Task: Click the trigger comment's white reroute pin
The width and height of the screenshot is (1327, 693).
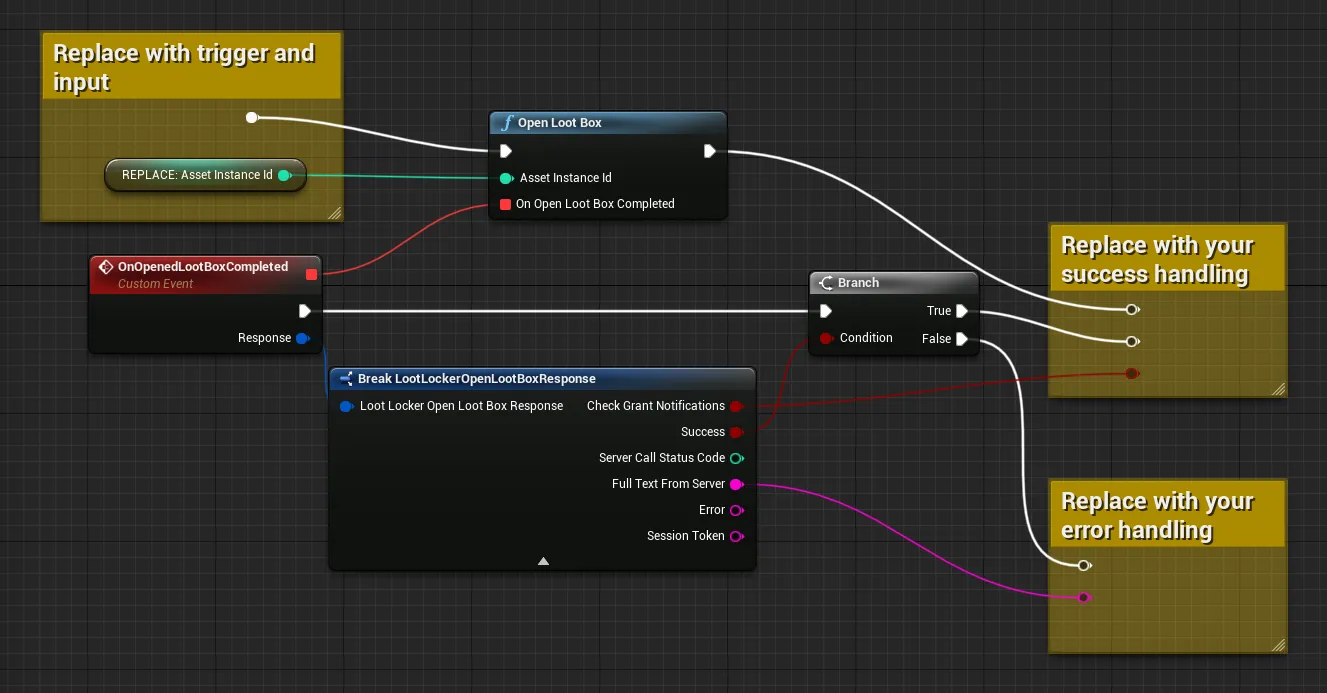Action: (252, 118)
